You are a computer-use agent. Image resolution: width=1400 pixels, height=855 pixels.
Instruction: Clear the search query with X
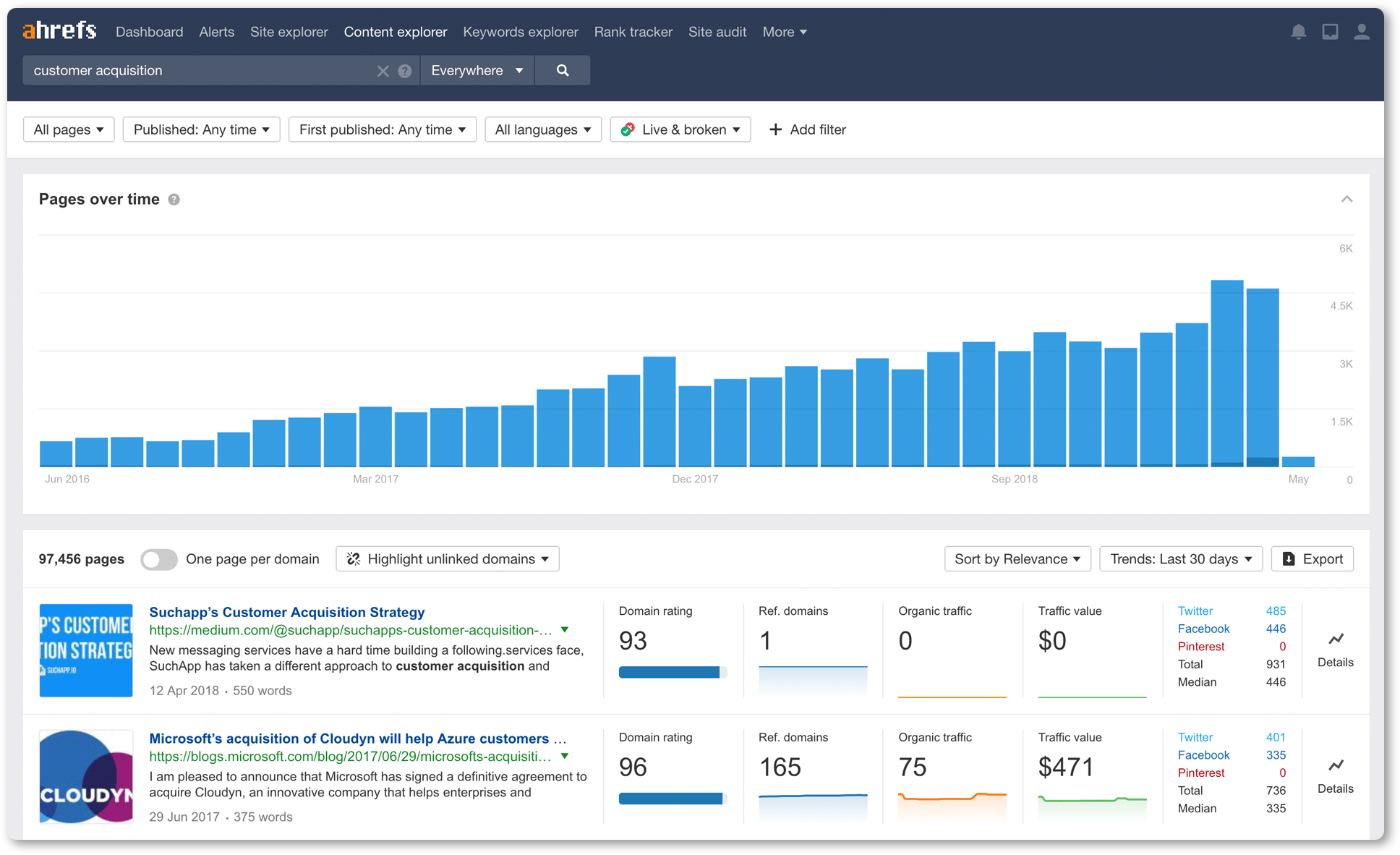[383, 71]
